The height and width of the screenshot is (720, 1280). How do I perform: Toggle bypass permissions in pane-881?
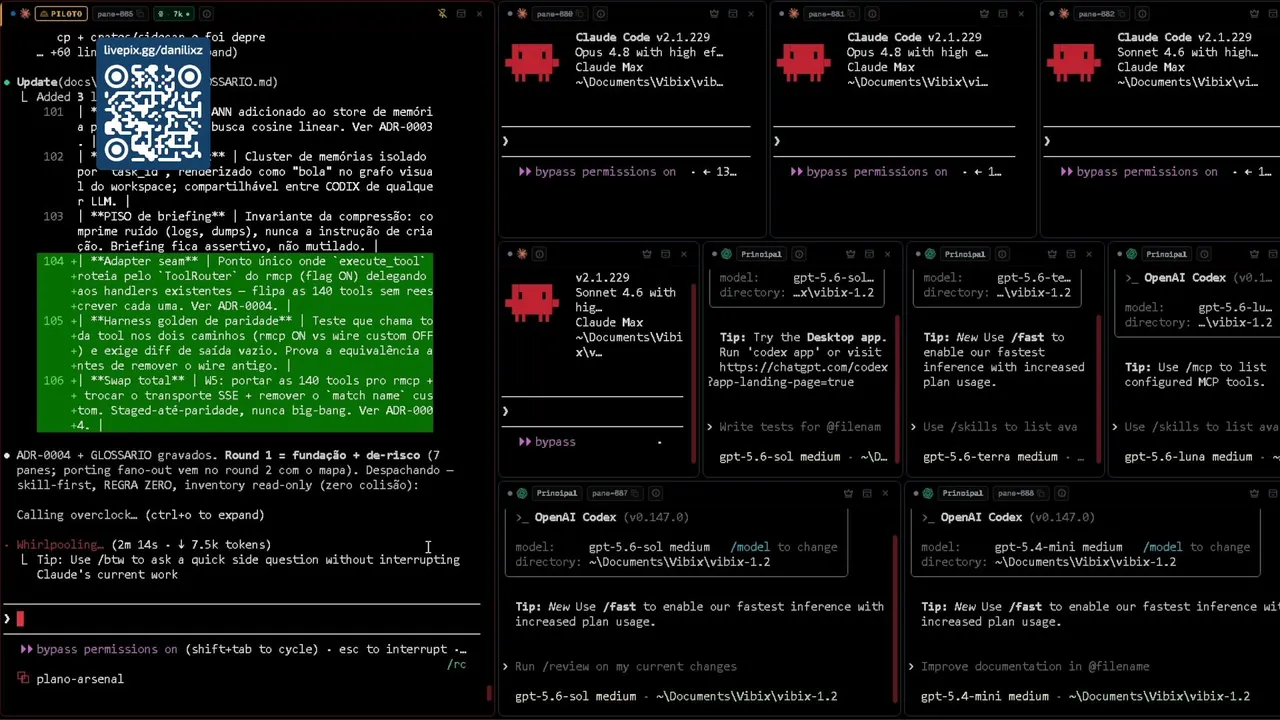point(869,171)
